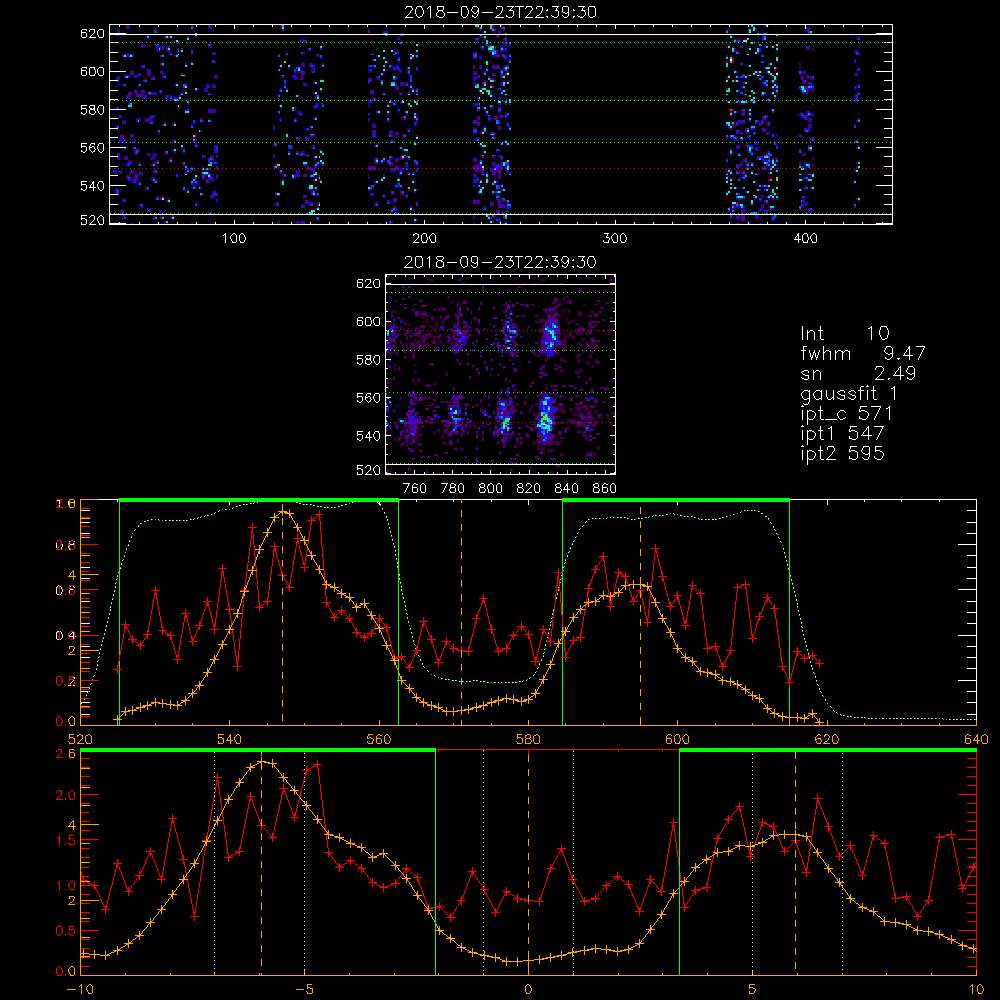Image resolution: width=1000 pixels, height=1000 pixels.
Task: Click the red y-axis label 2.0 of the bottom plot
Action: click(66, 795)
